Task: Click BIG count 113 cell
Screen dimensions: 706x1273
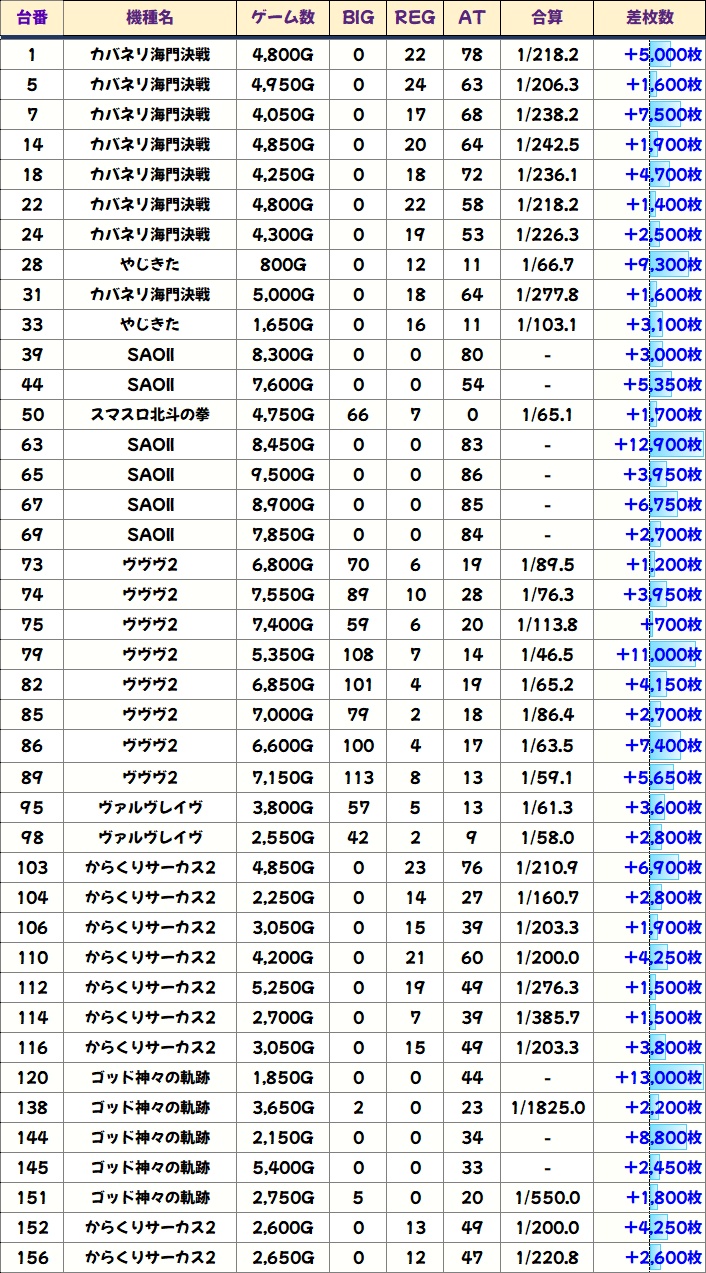Action: click(x=358, y=777)
